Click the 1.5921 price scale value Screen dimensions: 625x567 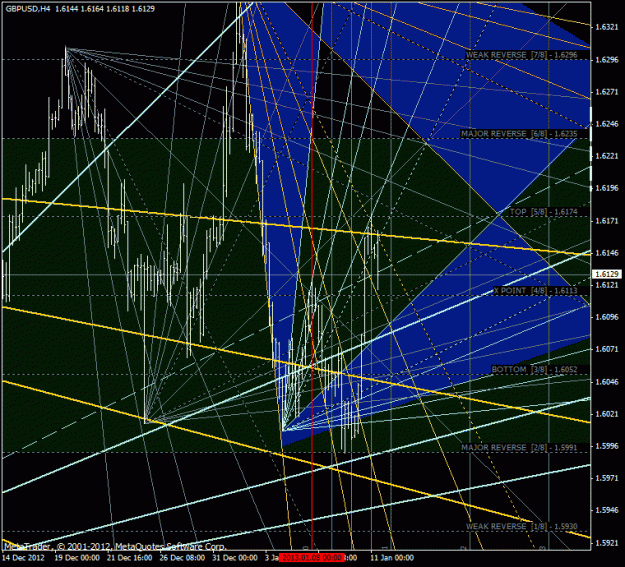[x=606, y=543]
